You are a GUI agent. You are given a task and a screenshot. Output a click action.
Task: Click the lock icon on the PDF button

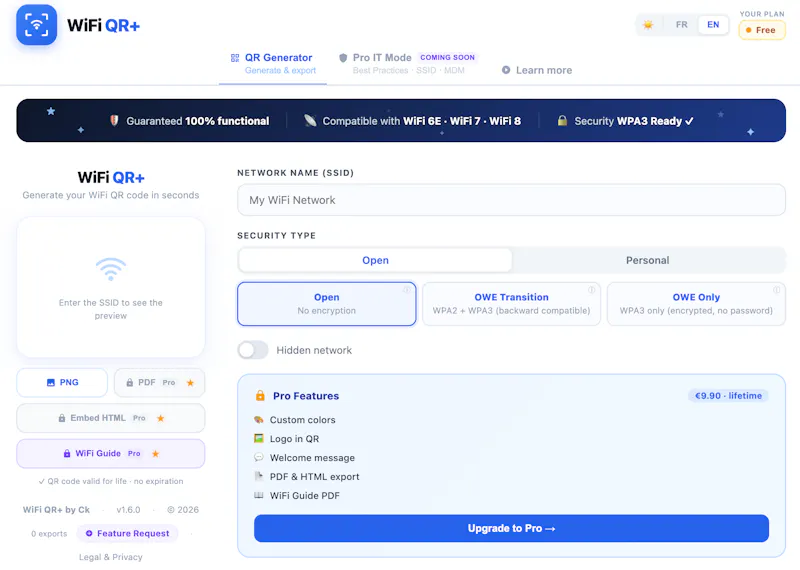130,382
